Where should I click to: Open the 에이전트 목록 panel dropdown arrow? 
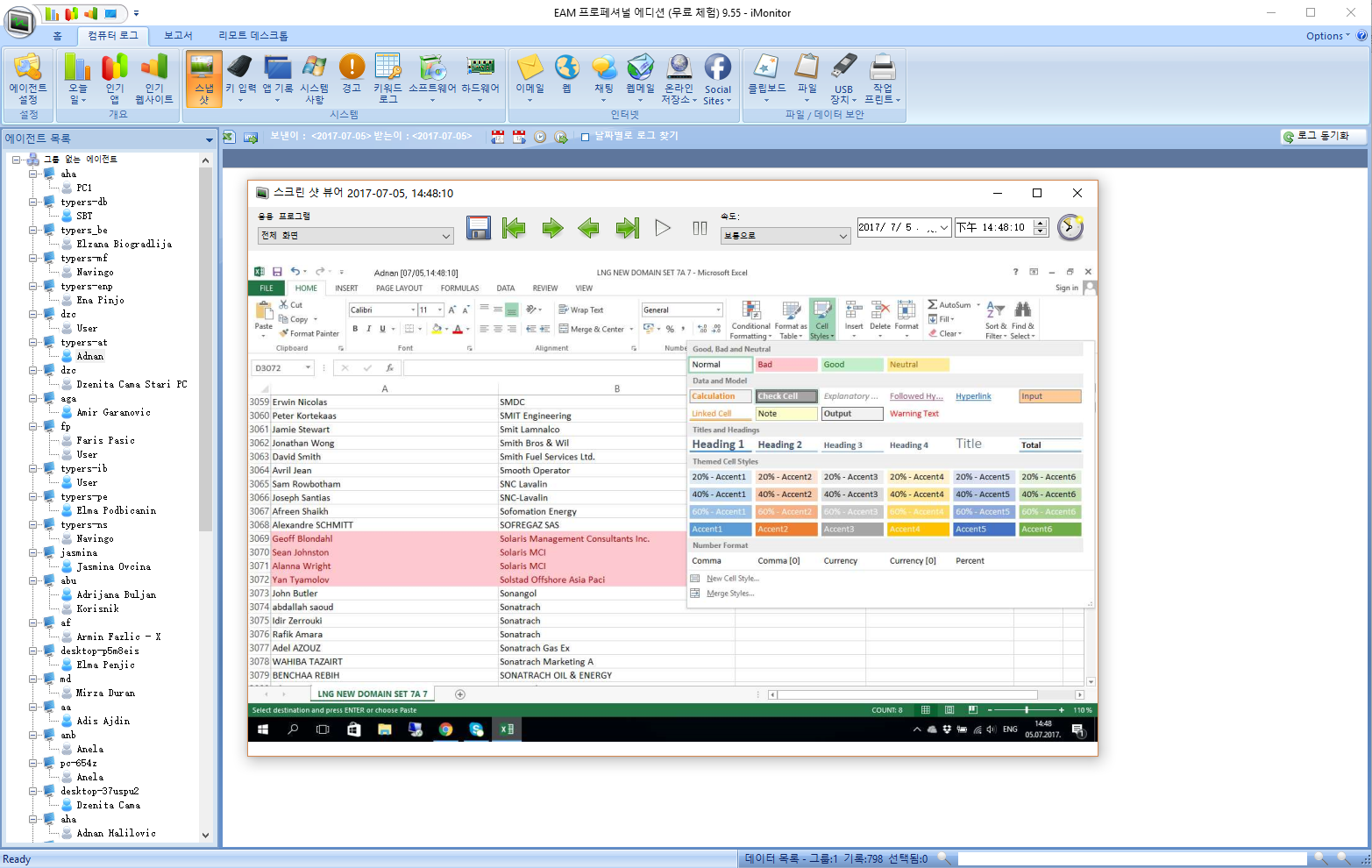click(x=210, y=139)
